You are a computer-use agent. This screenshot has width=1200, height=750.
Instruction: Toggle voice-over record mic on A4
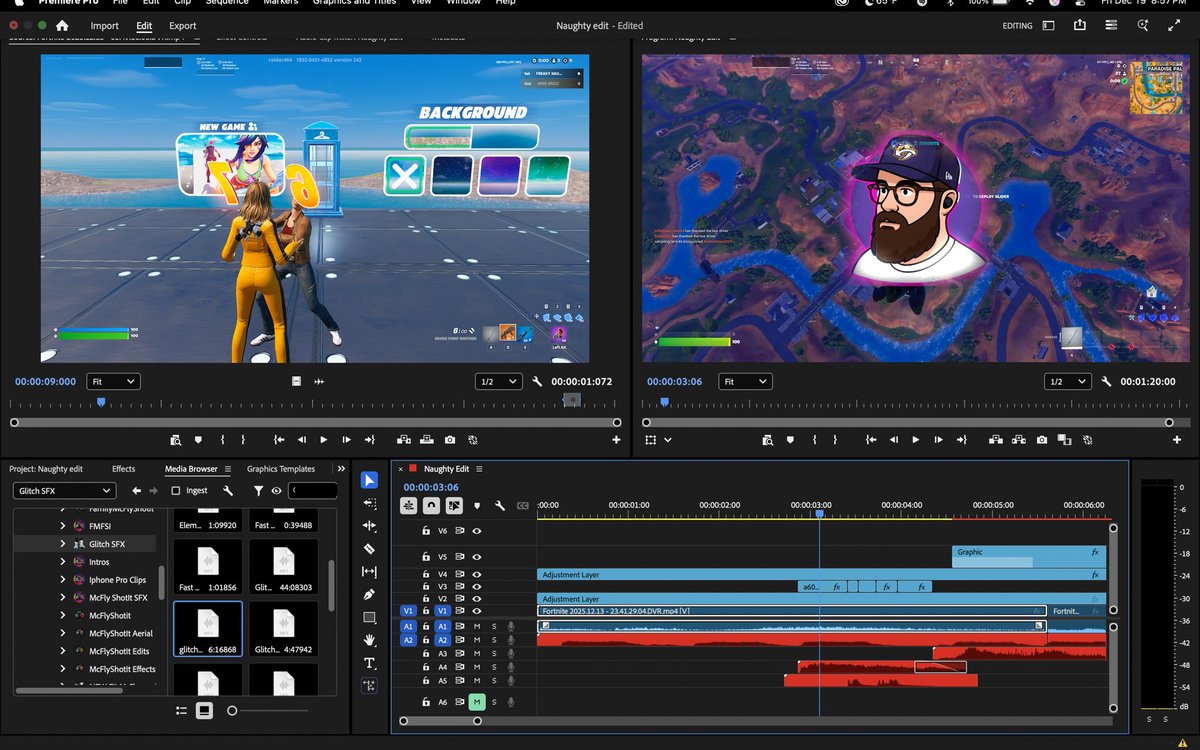(x=511, y=667)
